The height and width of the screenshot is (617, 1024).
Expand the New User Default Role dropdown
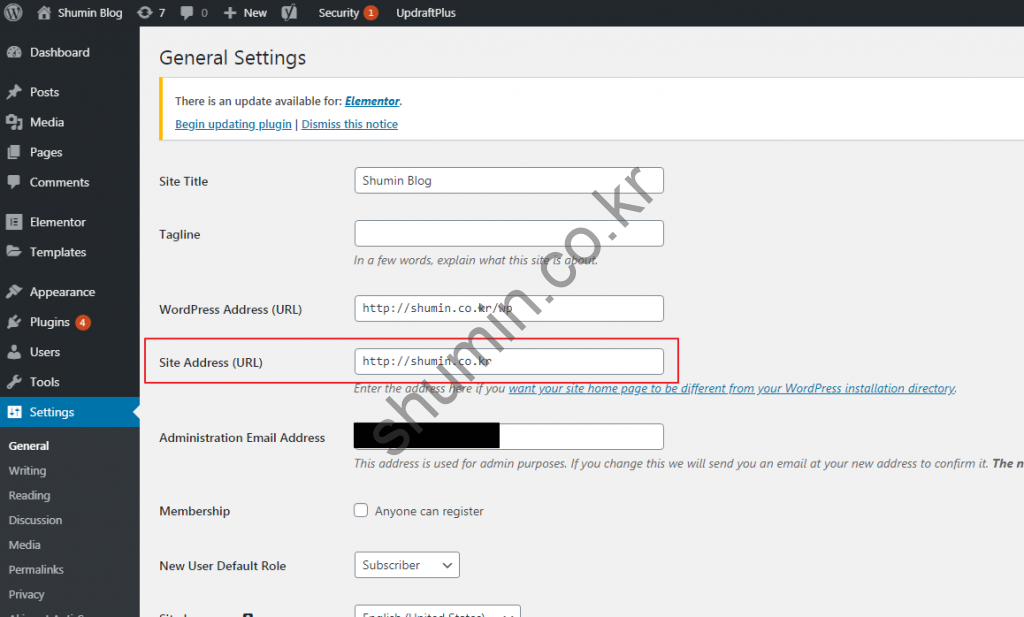[406, 565]
